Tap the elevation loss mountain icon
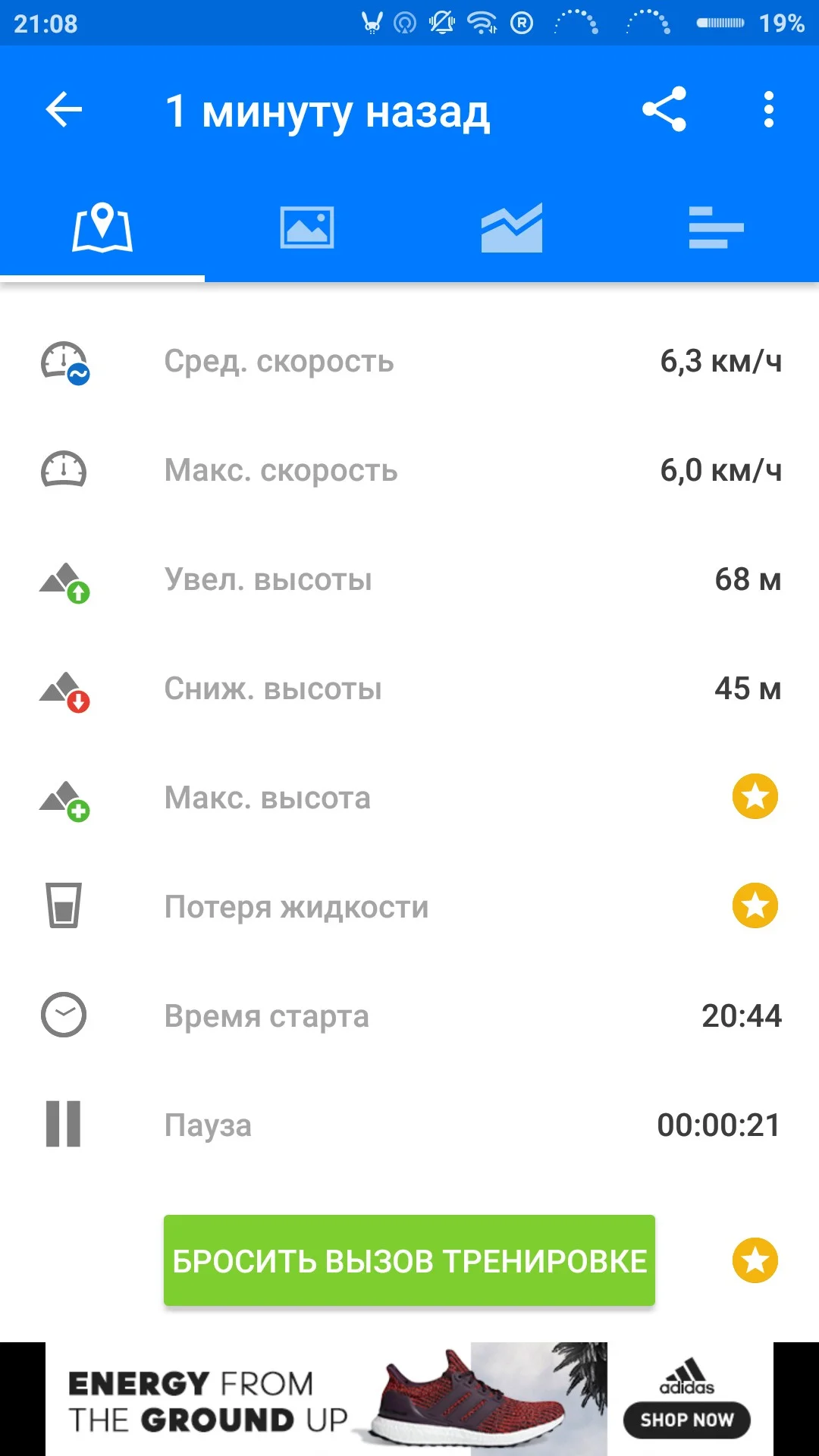The image size is (819, 1456). click(64, 691)
